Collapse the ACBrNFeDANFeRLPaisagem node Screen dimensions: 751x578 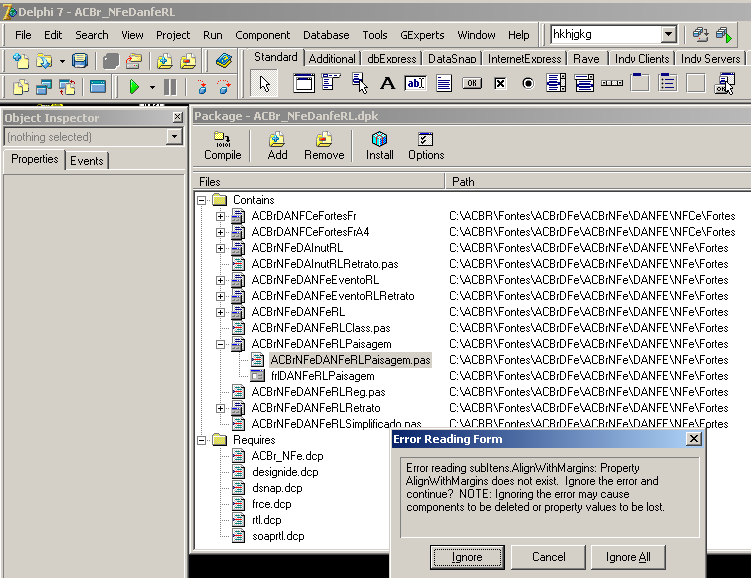tap(220, 344)
